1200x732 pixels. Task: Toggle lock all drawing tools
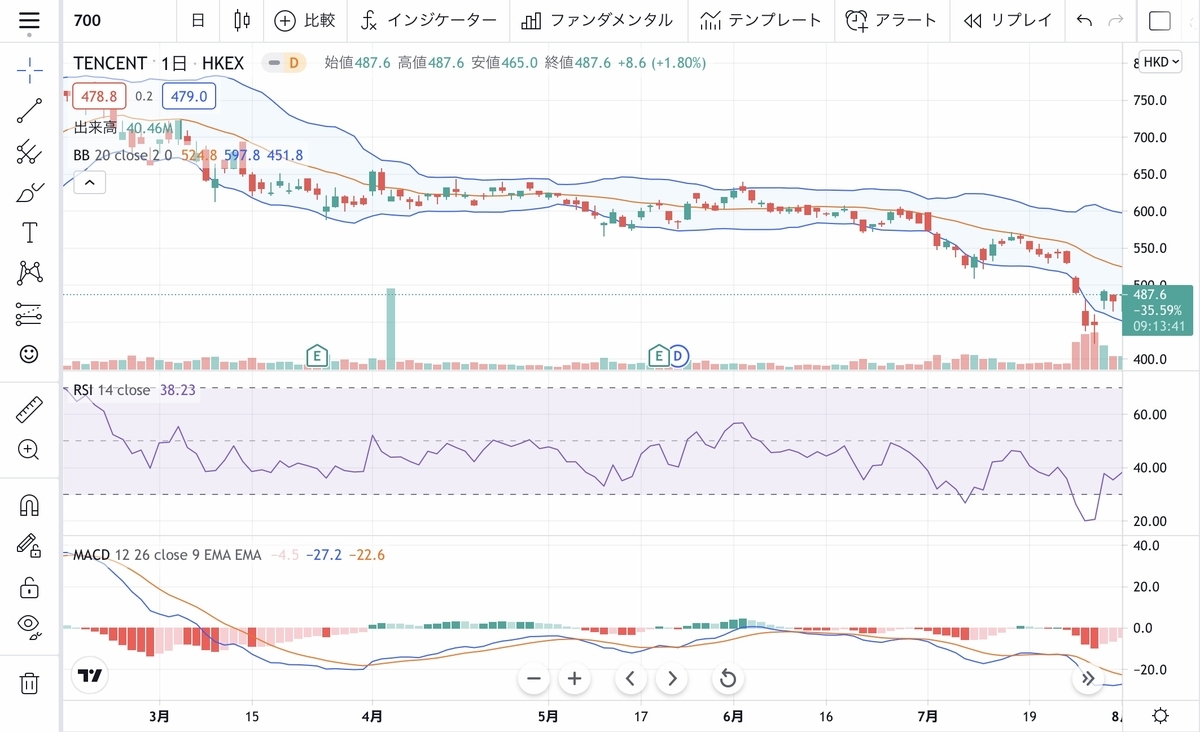(30, 586)
